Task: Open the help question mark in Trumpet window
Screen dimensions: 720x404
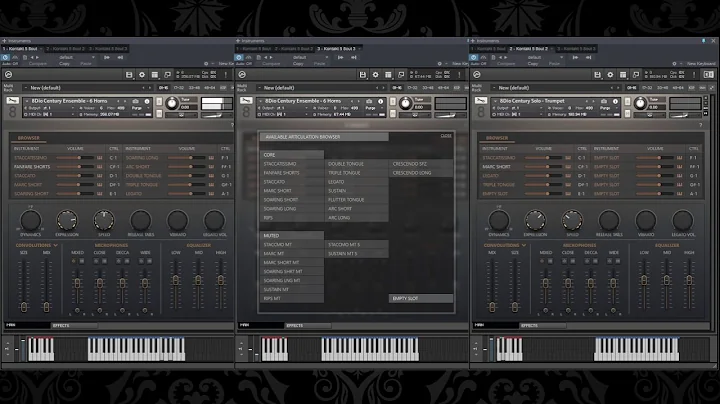Action: [x=700, y=125]
